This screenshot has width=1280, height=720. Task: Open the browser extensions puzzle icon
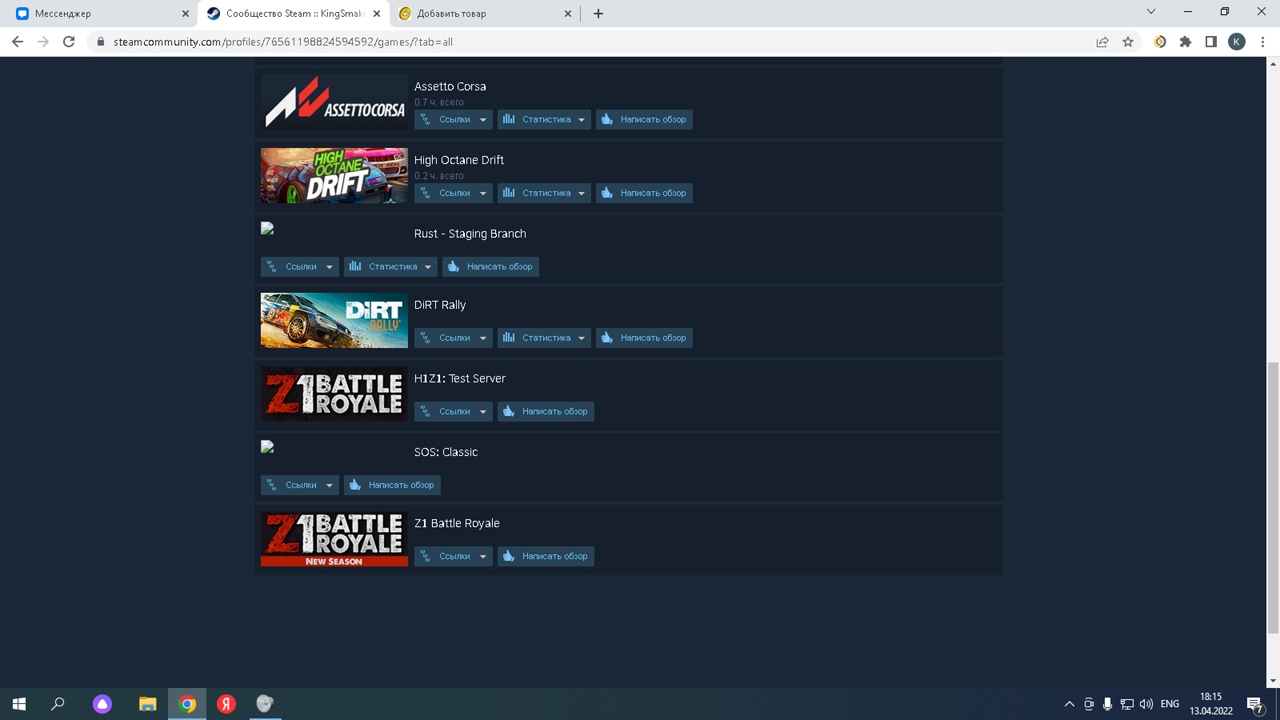pyautogui.click(x=1186, y=42)
